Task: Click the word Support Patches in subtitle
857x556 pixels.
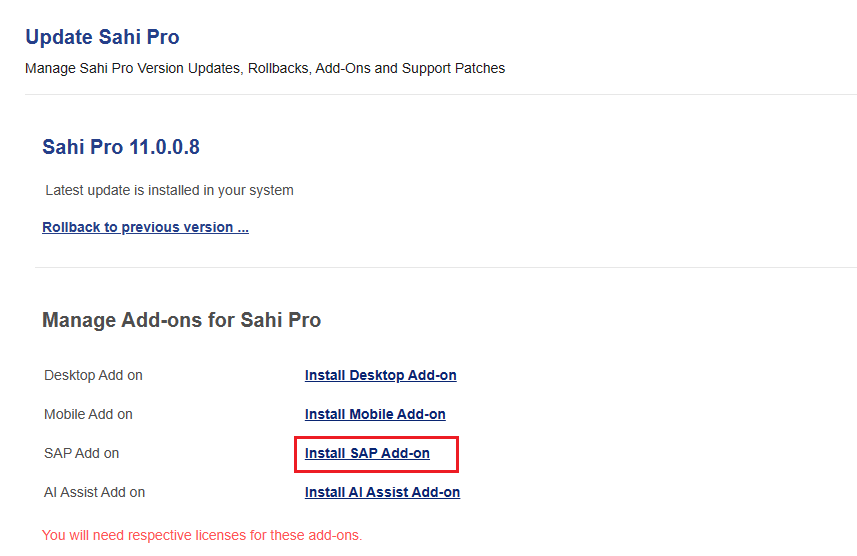Action: (x=455, y=68)
